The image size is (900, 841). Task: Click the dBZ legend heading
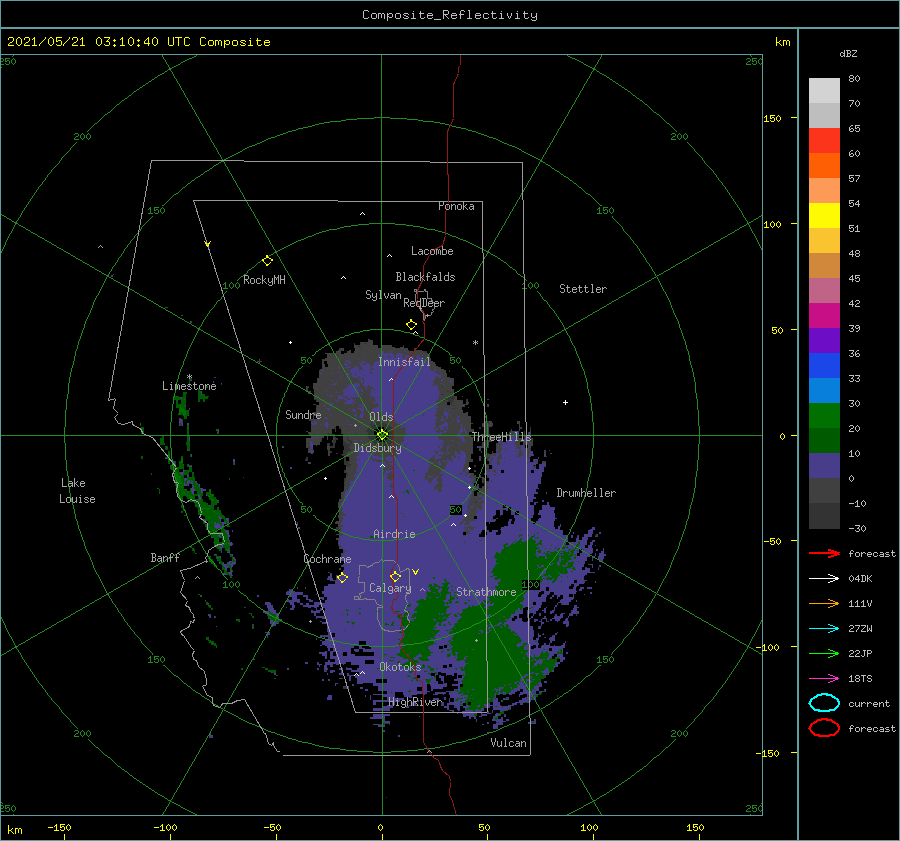tap(848, 53)
